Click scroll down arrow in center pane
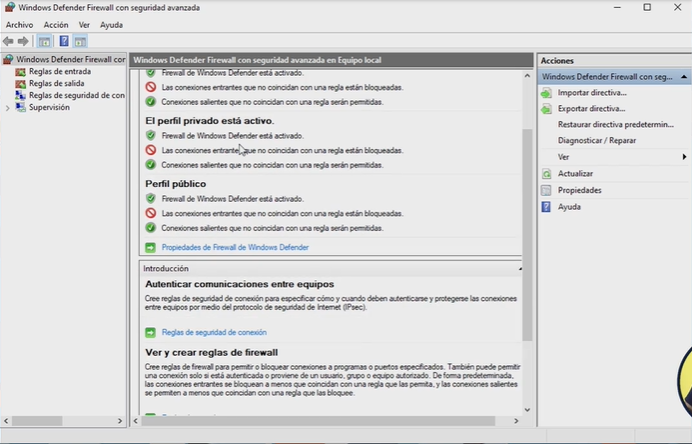The width and height of the screenshot is (692, 444). (527, 410)
